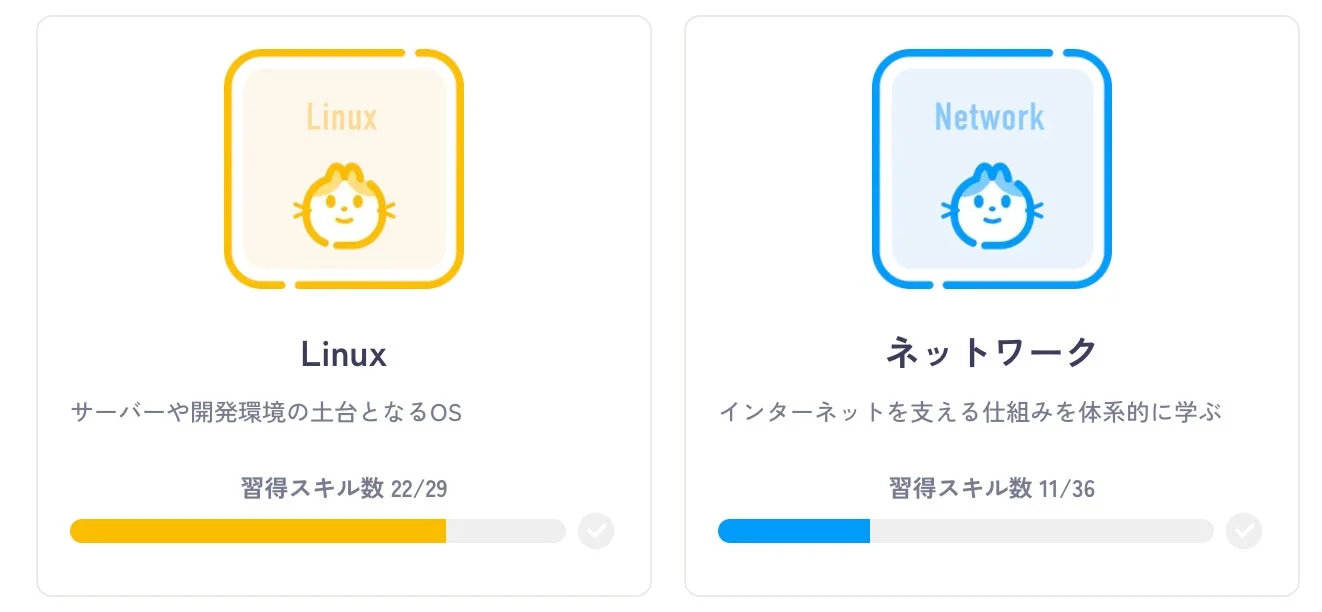Click the 'Network' label inside the blue badge
This screenshot has height=612, width=1322.
988,118
